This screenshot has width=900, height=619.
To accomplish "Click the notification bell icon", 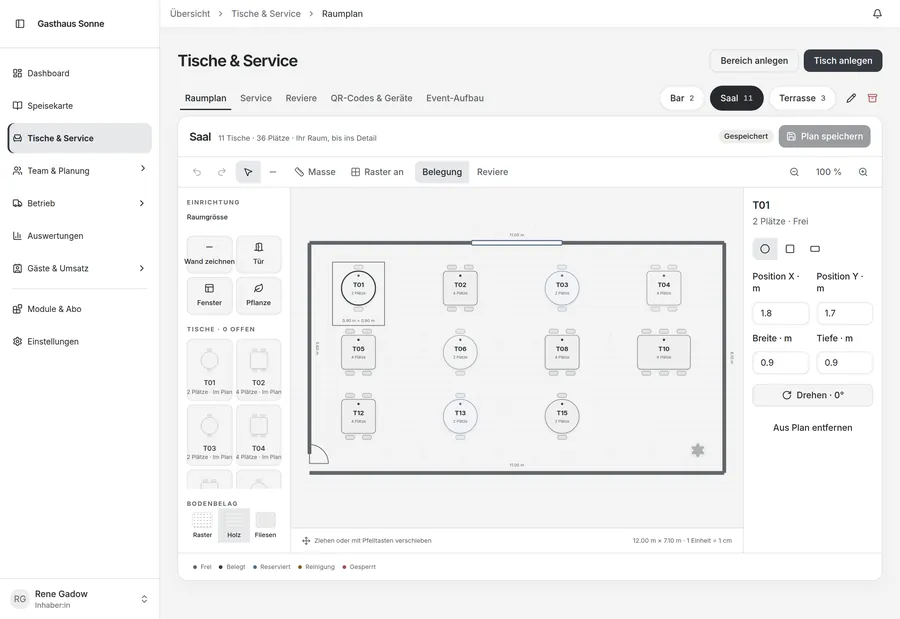I will (877, 13).
